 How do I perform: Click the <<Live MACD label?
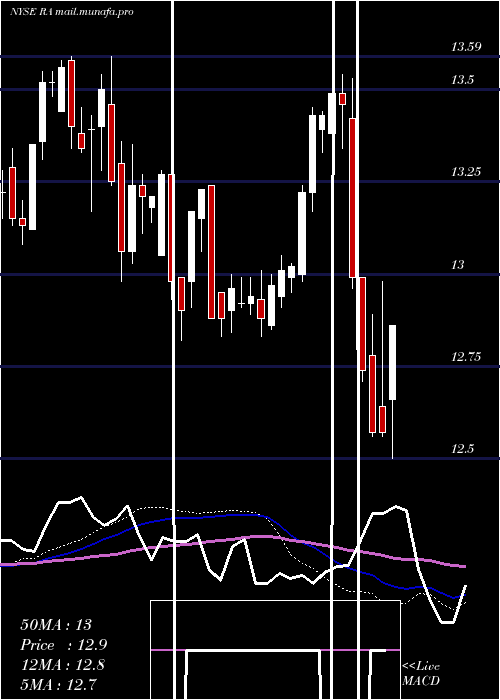pos(421,674)
